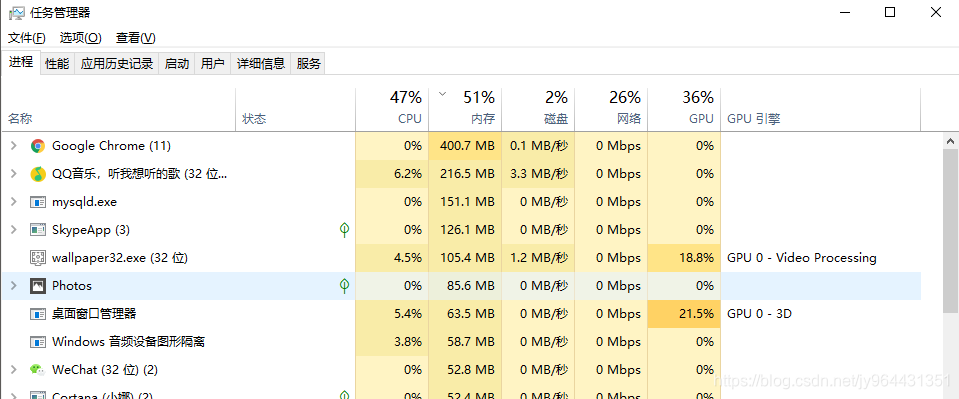
Task: Expand the Photos process group
Action: point(13,286)
